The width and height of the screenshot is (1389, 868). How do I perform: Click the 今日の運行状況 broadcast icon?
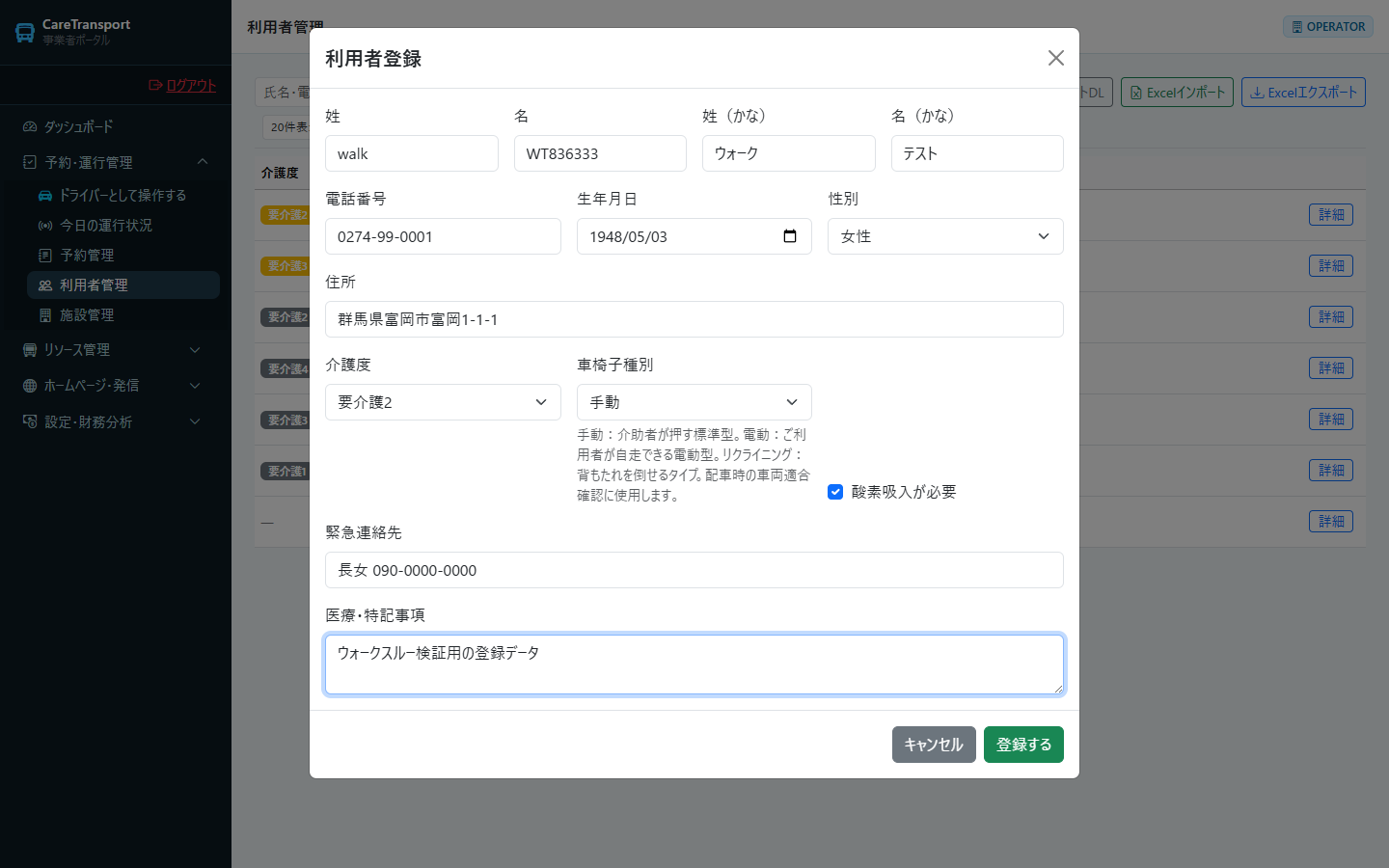44,225
